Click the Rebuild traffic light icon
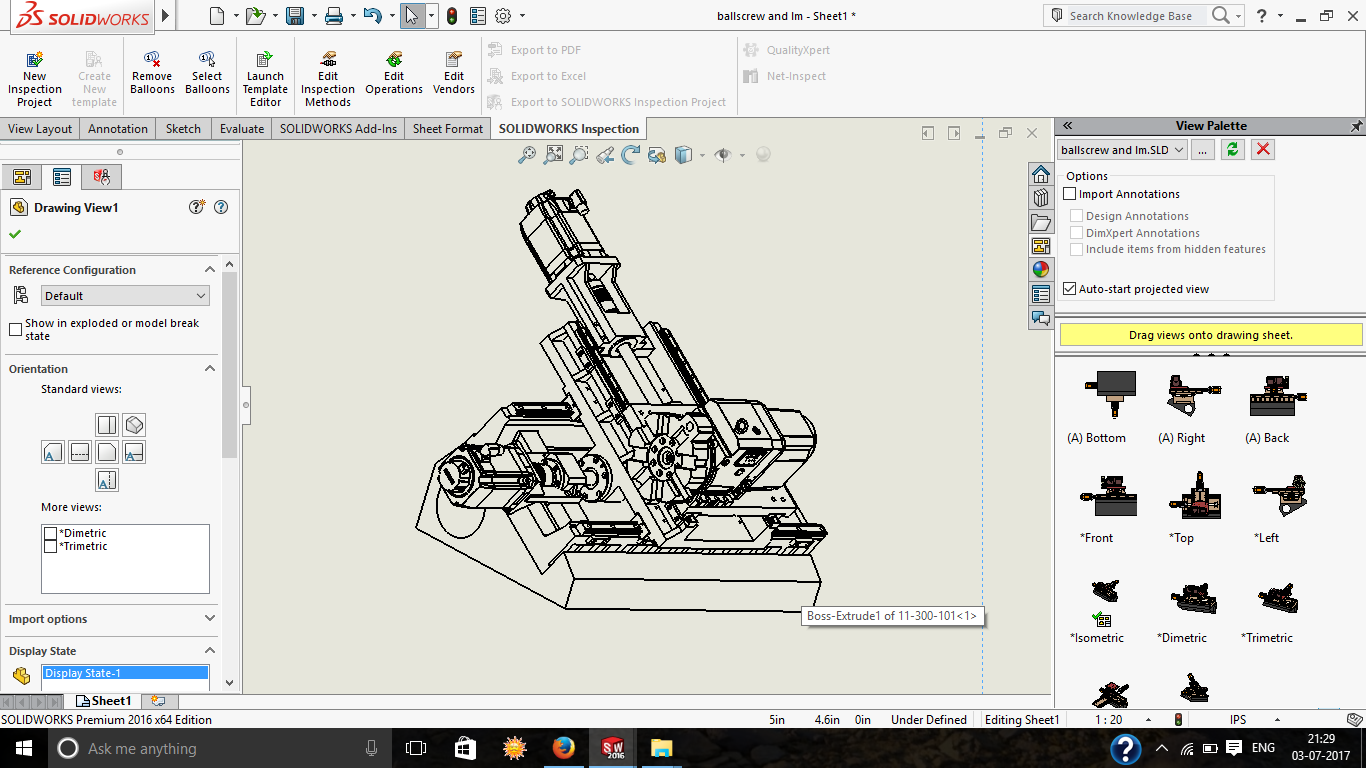 pos(451,16)
